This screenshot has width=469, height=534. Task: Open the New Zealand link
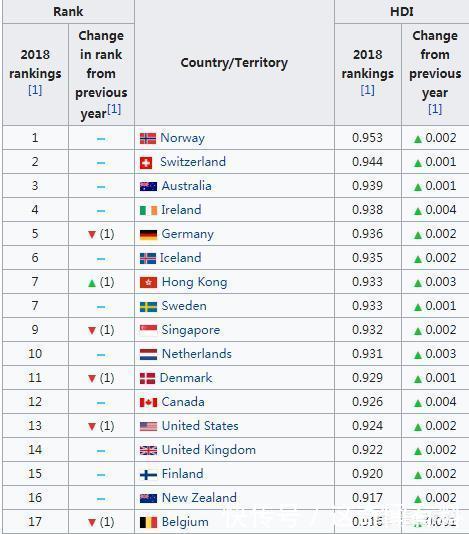coord(199,498)
